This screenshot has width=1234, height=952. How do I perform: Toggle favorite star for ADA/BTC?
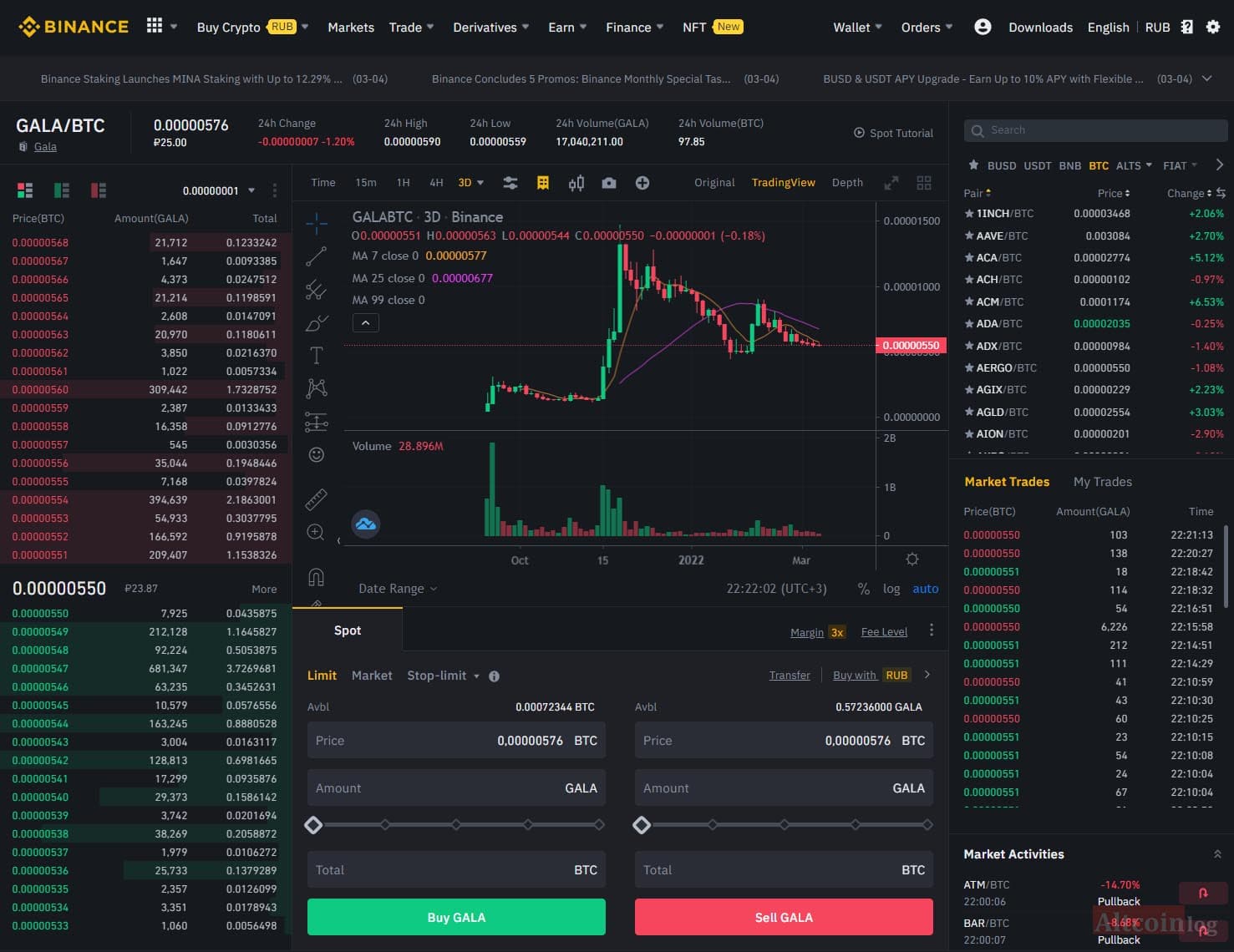click(x=969, y=323)
